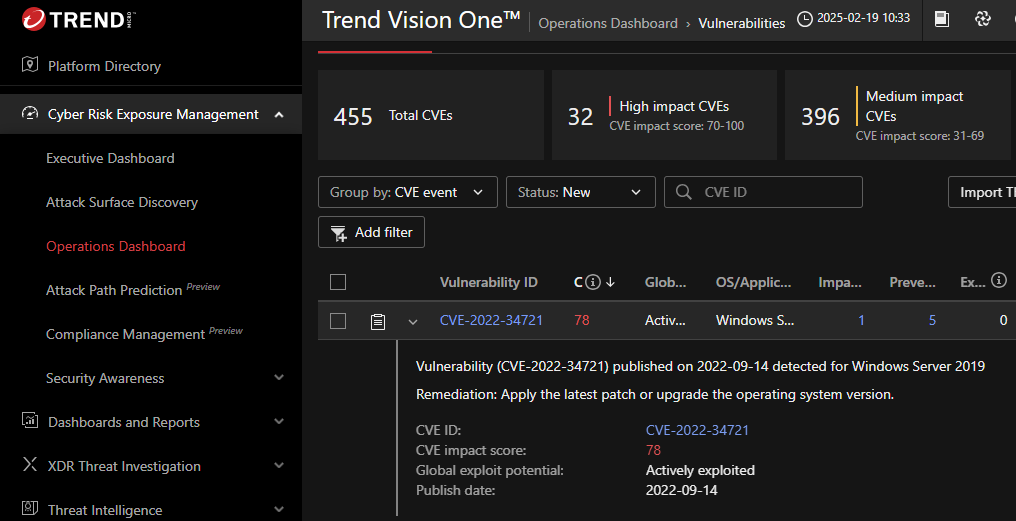
Task: Open the Status: New dropdown
Action: (580, 192)
